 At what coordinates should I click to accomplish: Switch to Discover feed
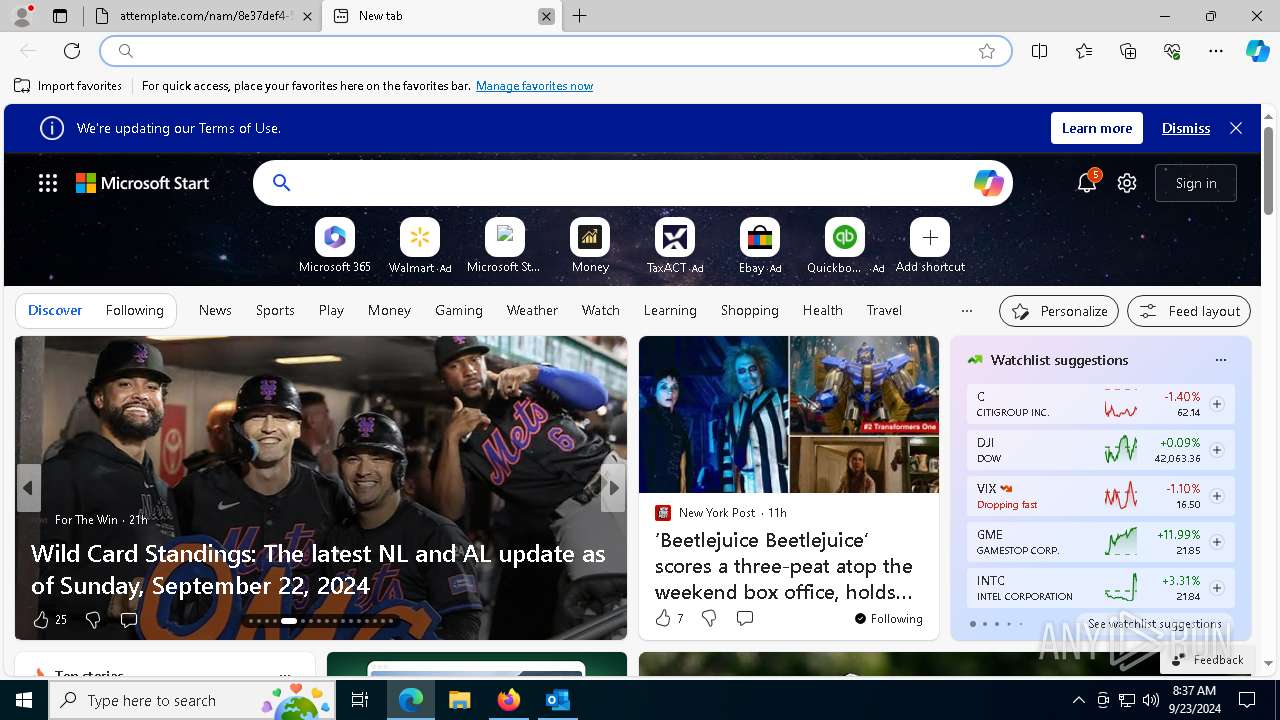(x=55, y=310)
